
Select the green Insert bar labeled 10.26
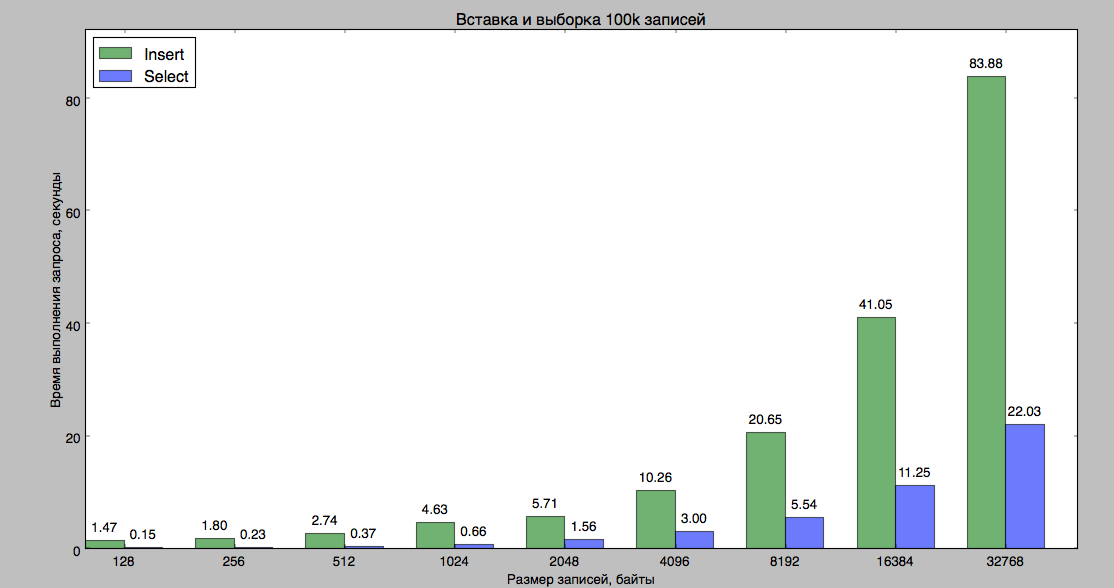pos(655,519)
